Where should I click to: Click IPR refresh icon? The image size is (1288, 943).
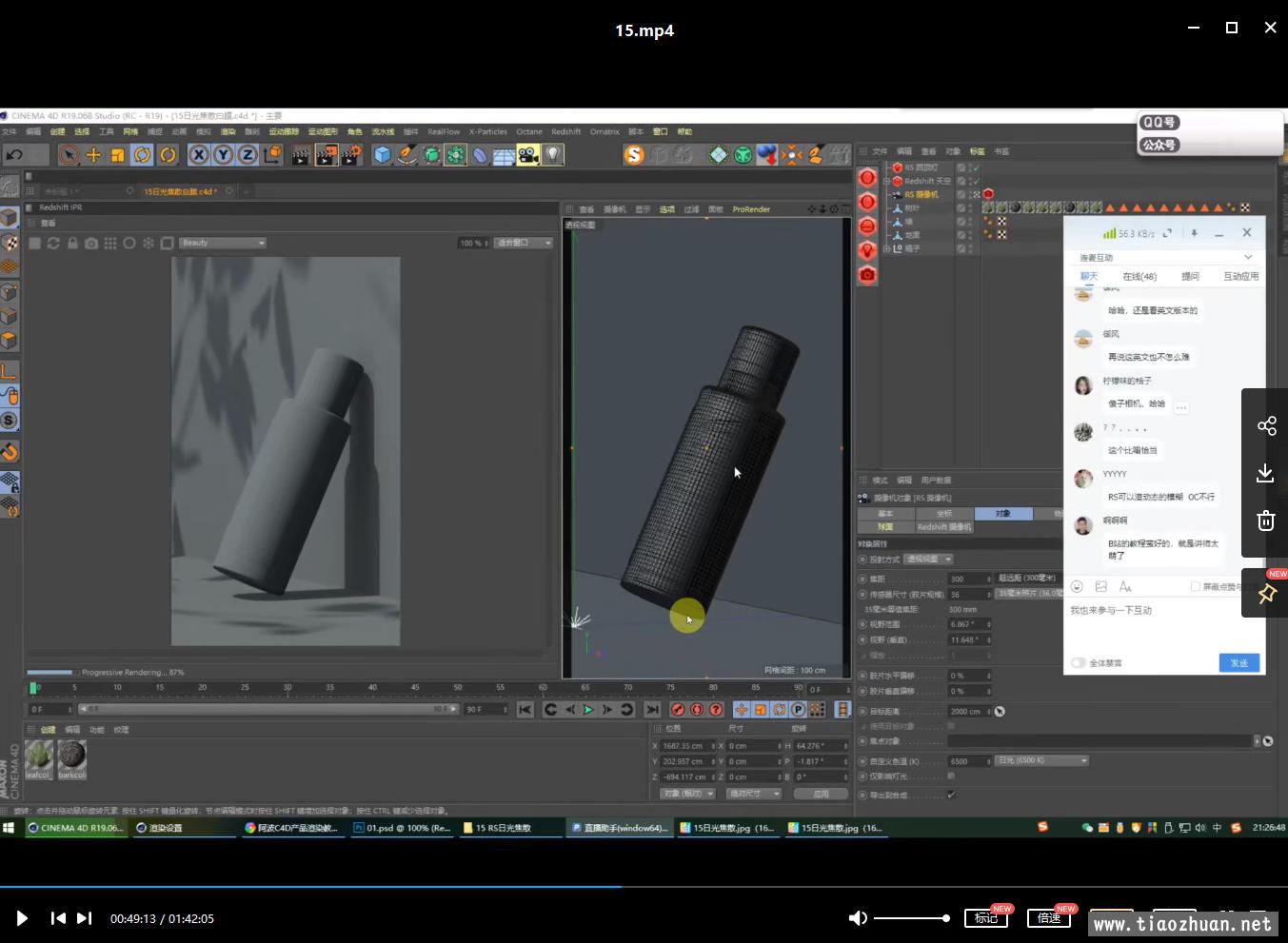click(53, 243)
